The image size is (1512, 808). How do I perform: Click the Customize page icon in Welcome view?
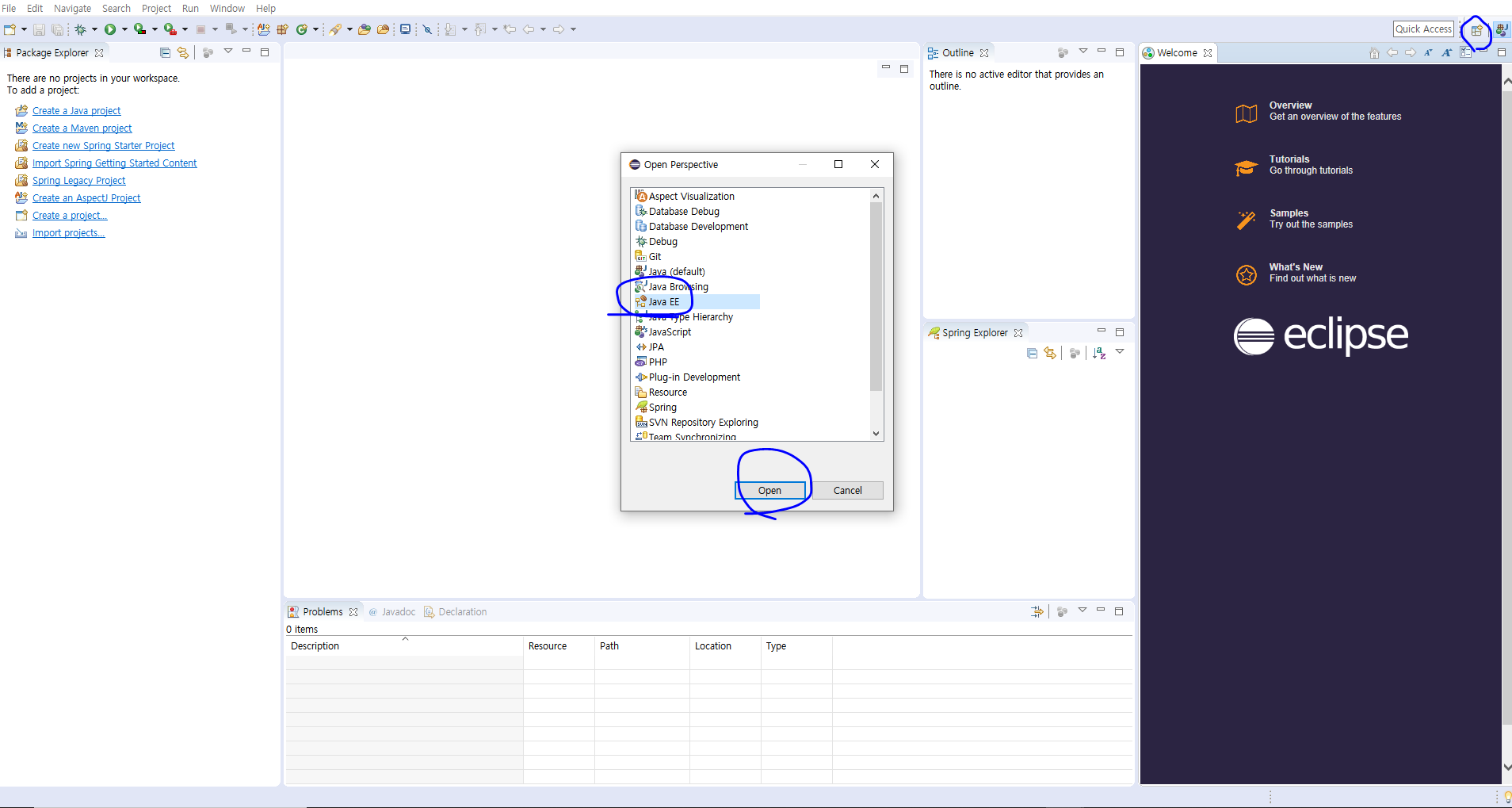click(x=1466, y=53)
